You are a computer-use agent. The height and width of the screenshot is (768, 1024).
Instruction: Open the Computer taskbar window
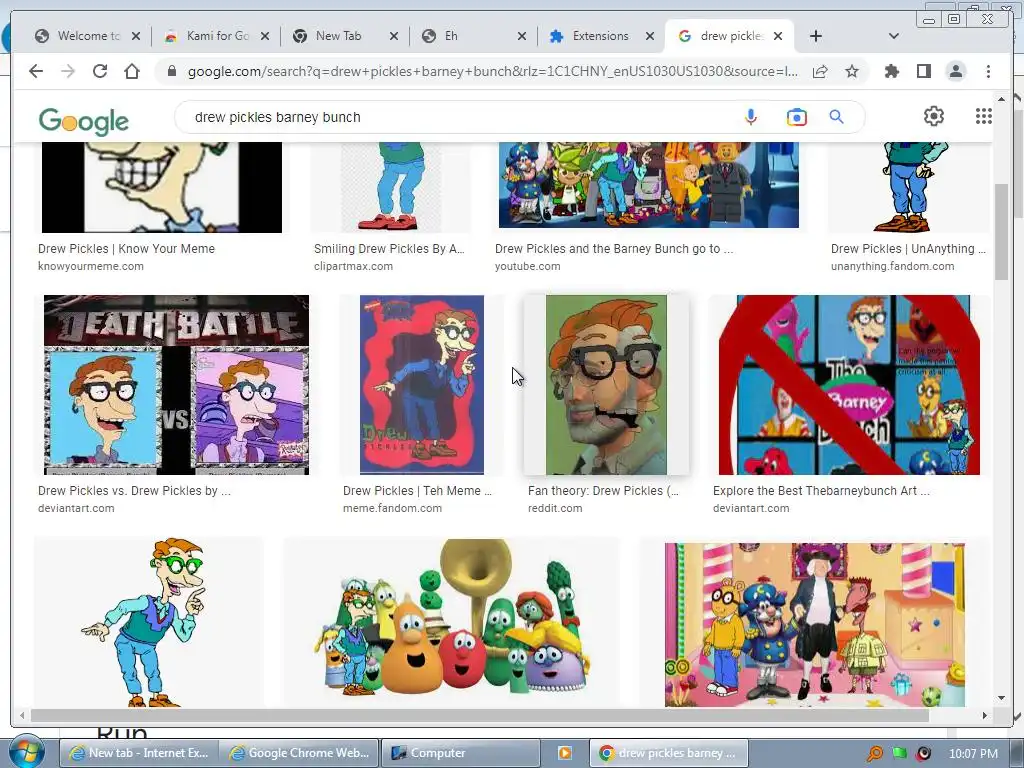pos(460,753)
